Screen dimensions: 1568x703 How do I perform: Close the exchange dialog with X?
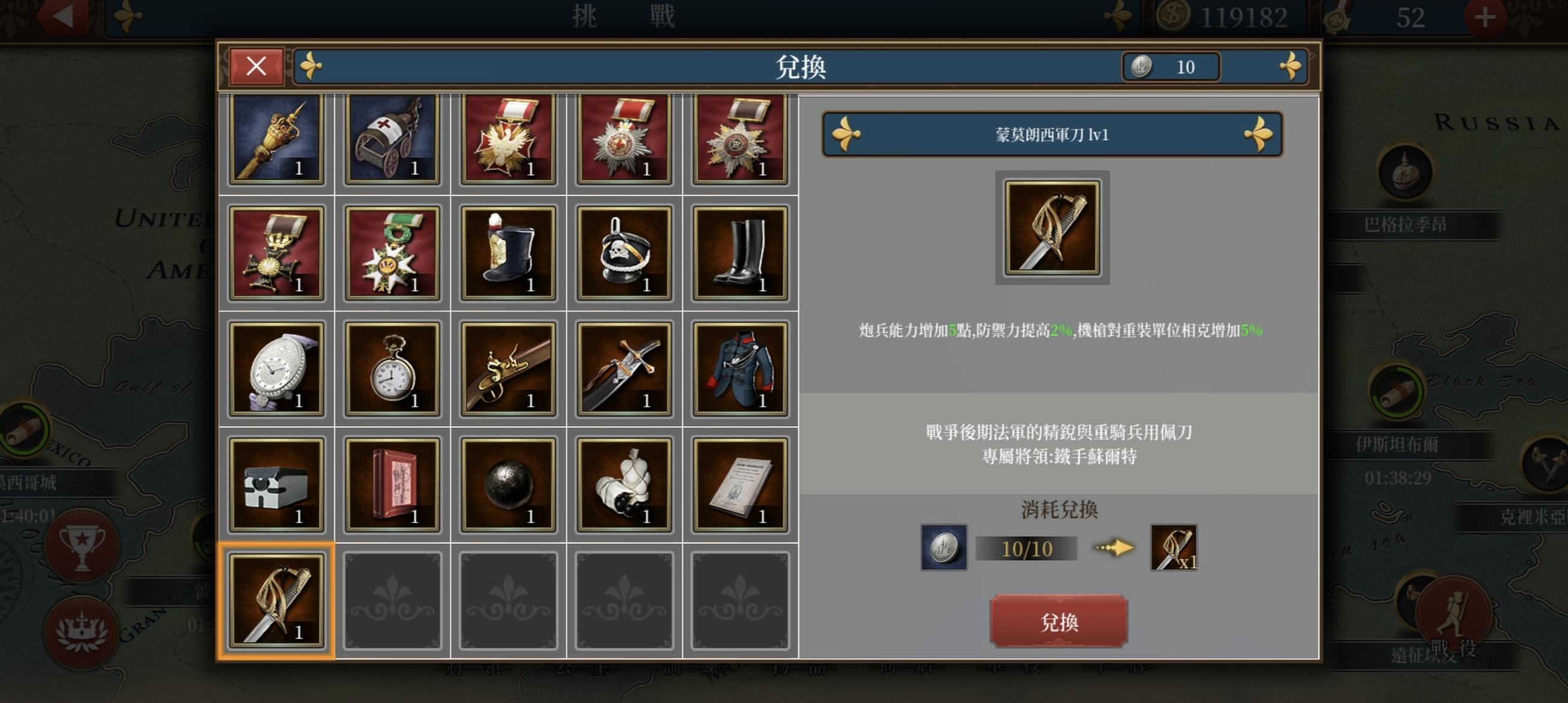(256, 66)
